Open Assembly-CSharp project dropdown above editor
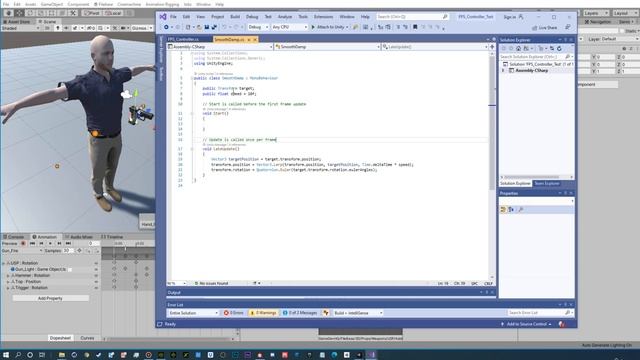The image size is (640, 360). pyautogui.click(x=220, y=47)
